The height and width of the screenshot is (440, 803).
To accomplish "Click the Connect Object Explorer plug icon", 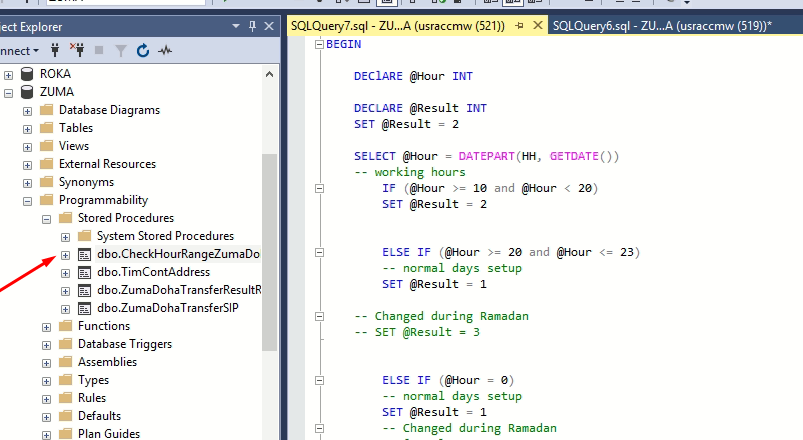I will coord(53,49).
